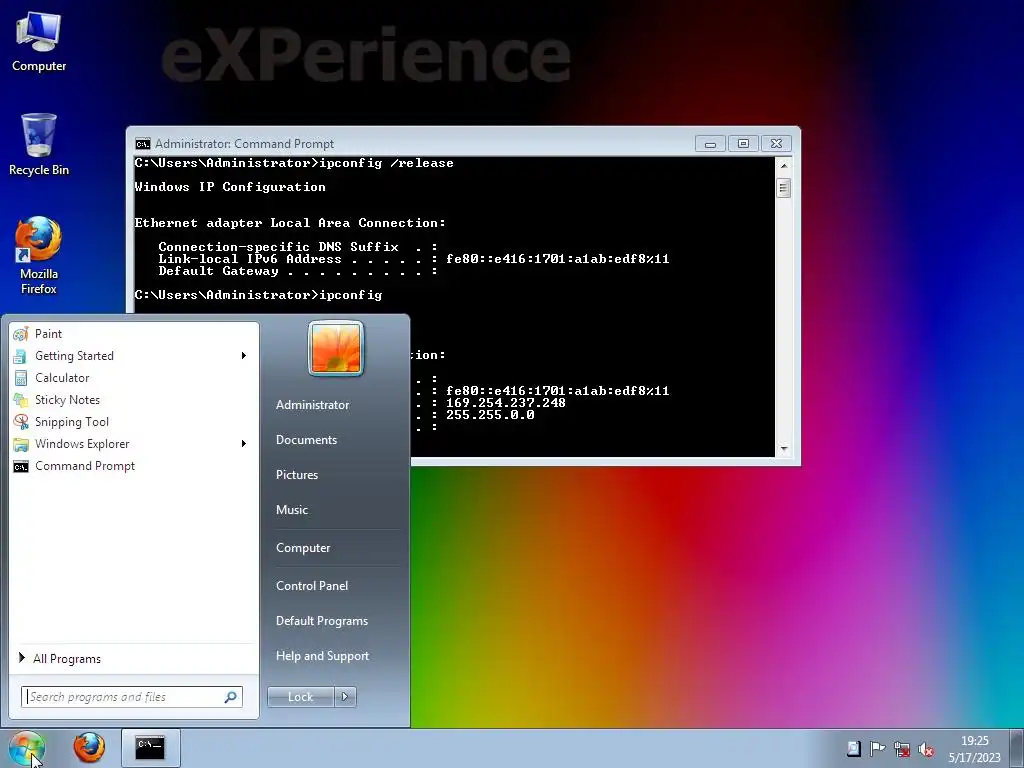The height and width of the screenshot is (768, 1024).
Task: Open the Computer desktop icon
Action: 39,42
